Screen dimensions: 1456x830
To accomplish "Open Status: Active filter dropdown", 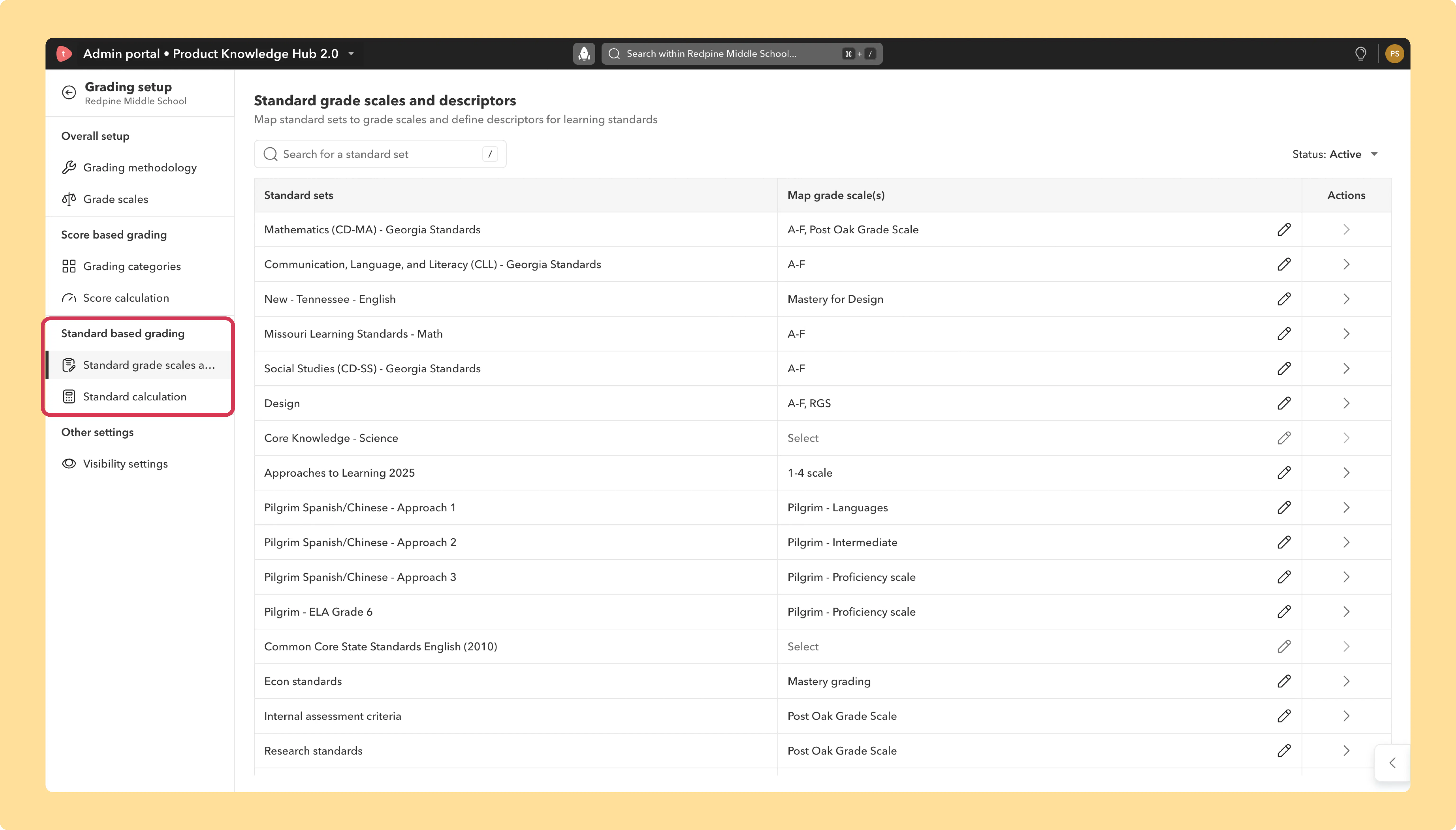I will [1335, 154].
